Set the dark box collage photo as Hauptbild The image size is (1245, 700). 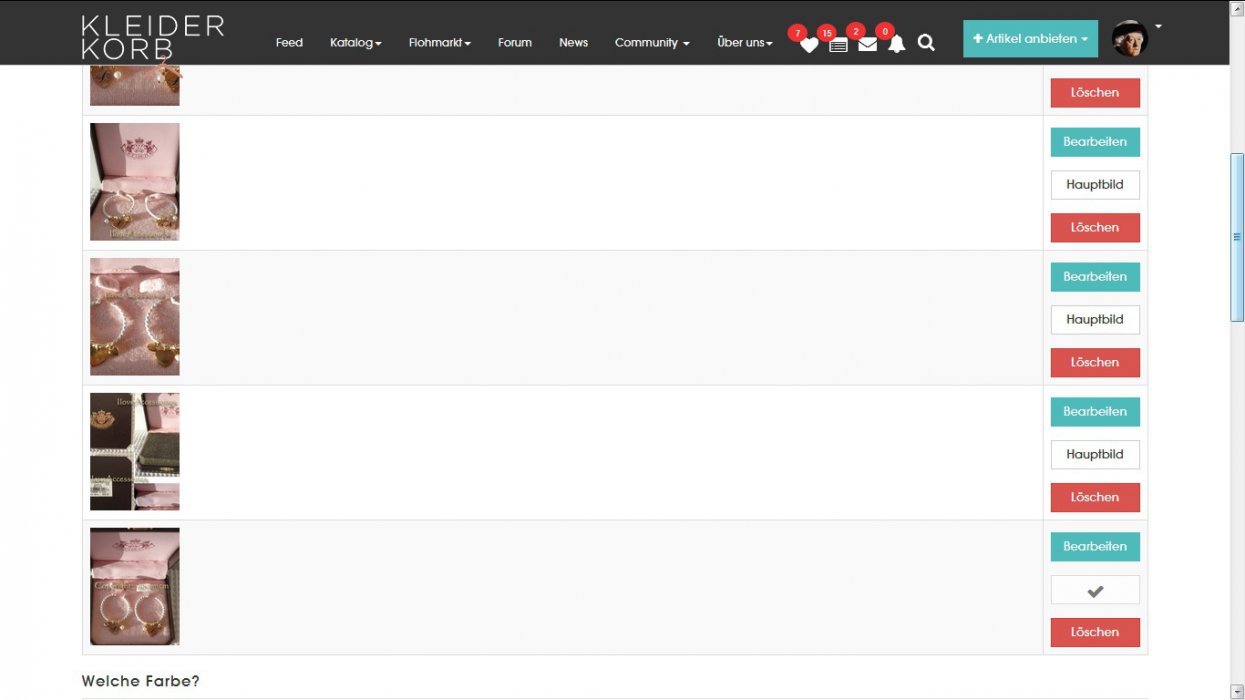[1094, 455]
